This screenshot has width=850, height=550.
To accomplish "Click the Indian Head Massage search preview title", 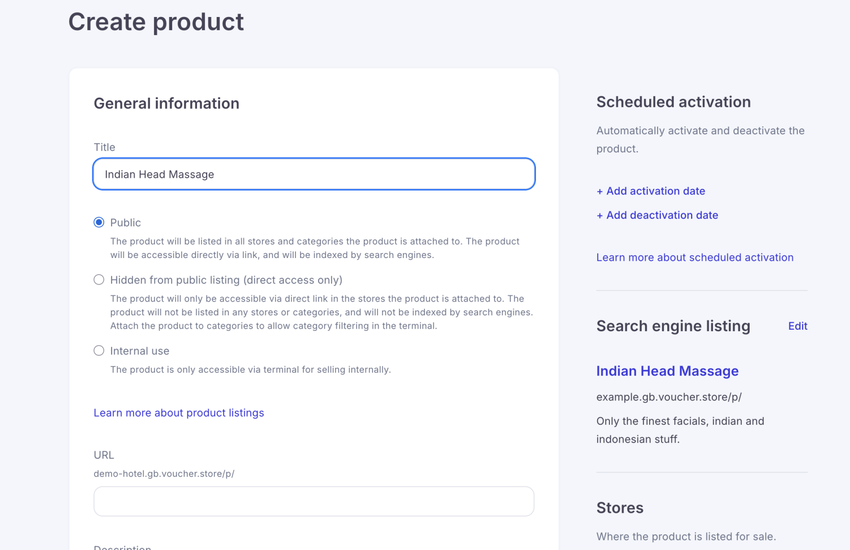I will [667, 371].
